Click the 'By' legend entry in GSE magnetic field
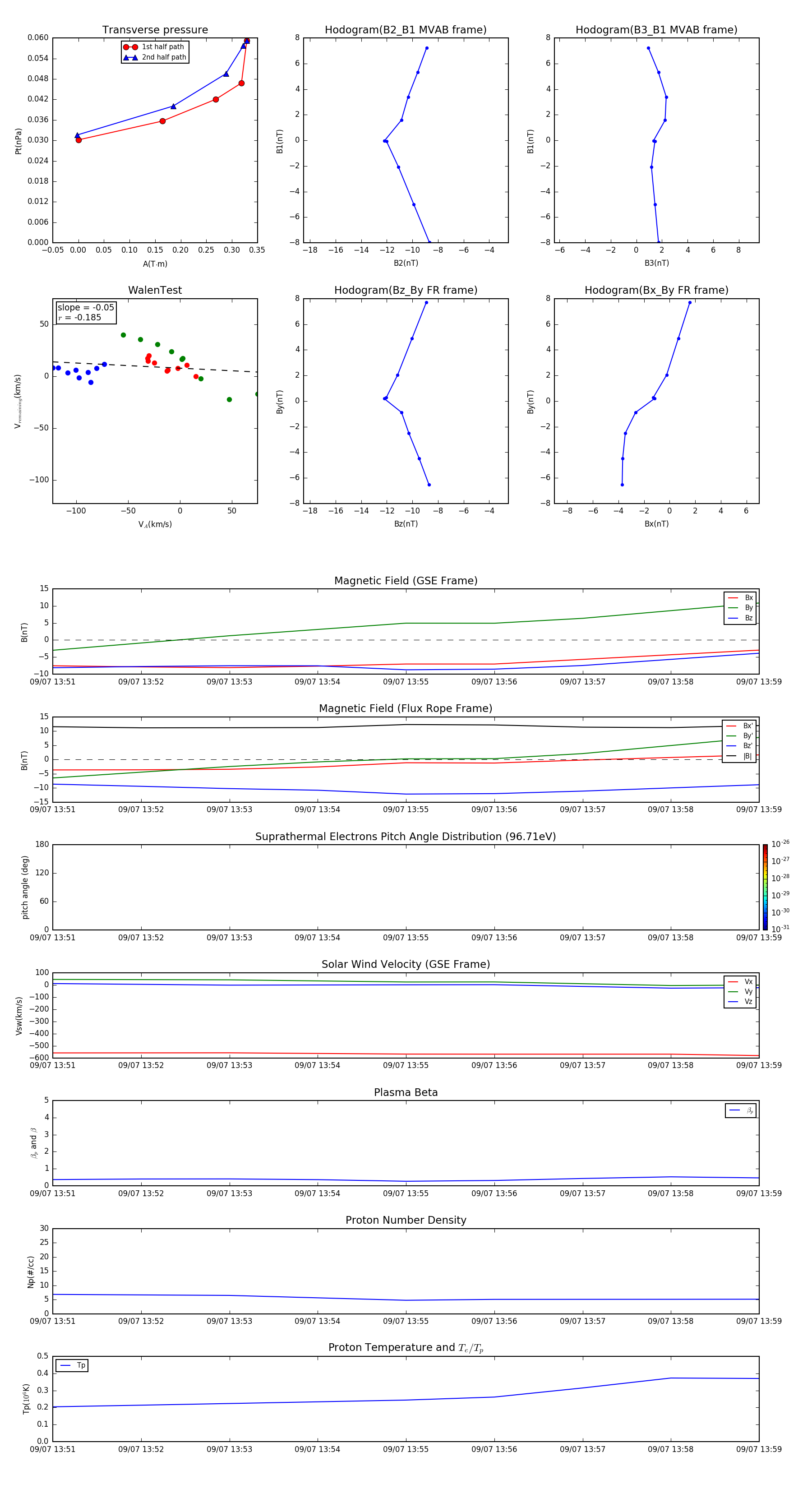Screen dimensions: 812x1489 pyautogui.click(x=740, y=607)
